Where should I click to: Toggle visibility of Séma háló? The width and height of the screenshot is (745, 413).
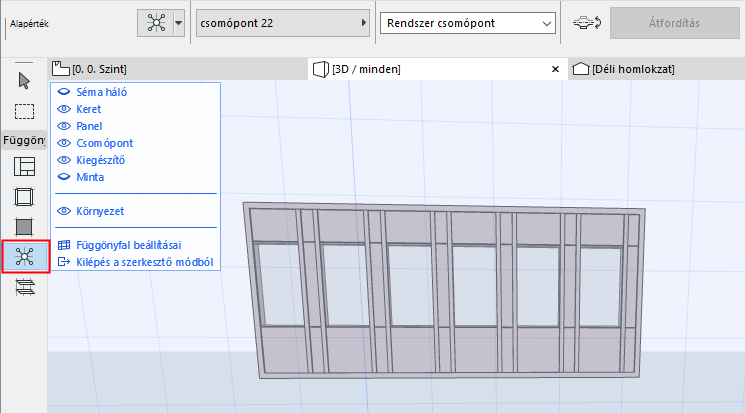coord(64,92)
